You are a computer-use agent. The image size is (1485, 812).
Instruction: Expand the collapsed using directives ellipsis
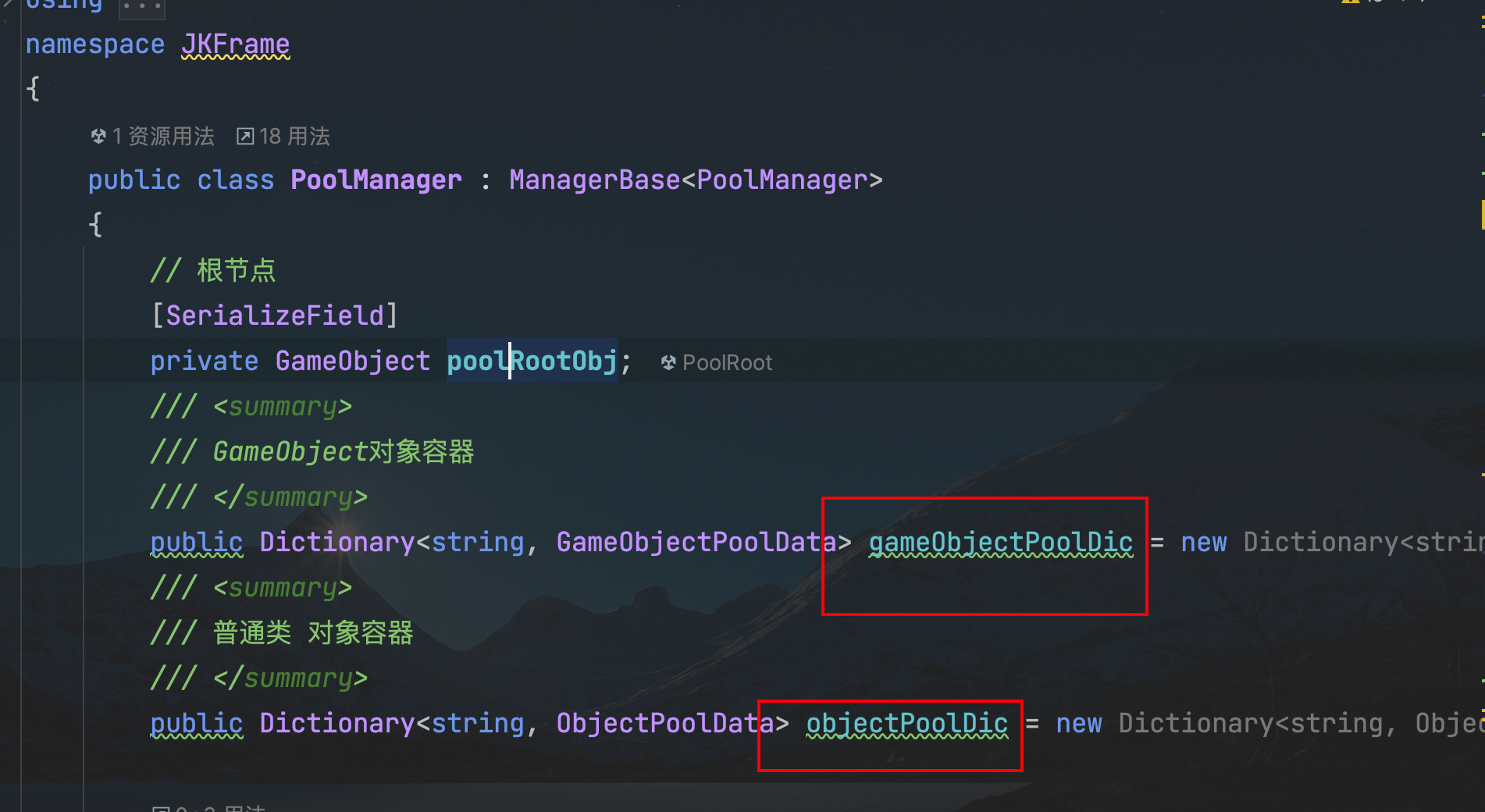click(141, 6)
